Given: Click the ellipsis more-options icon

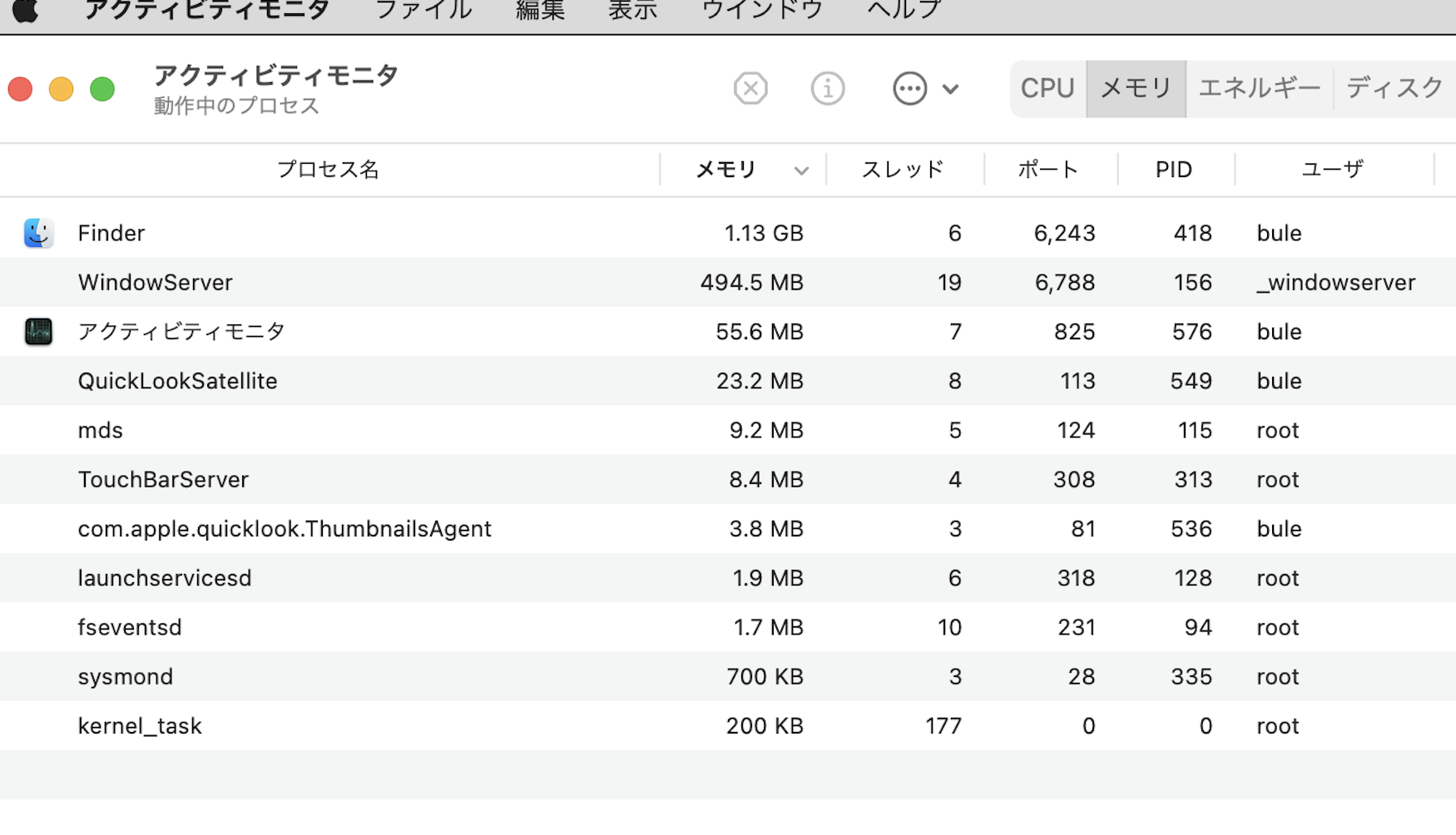Looking at the screenshot, I should pos(909,88).
